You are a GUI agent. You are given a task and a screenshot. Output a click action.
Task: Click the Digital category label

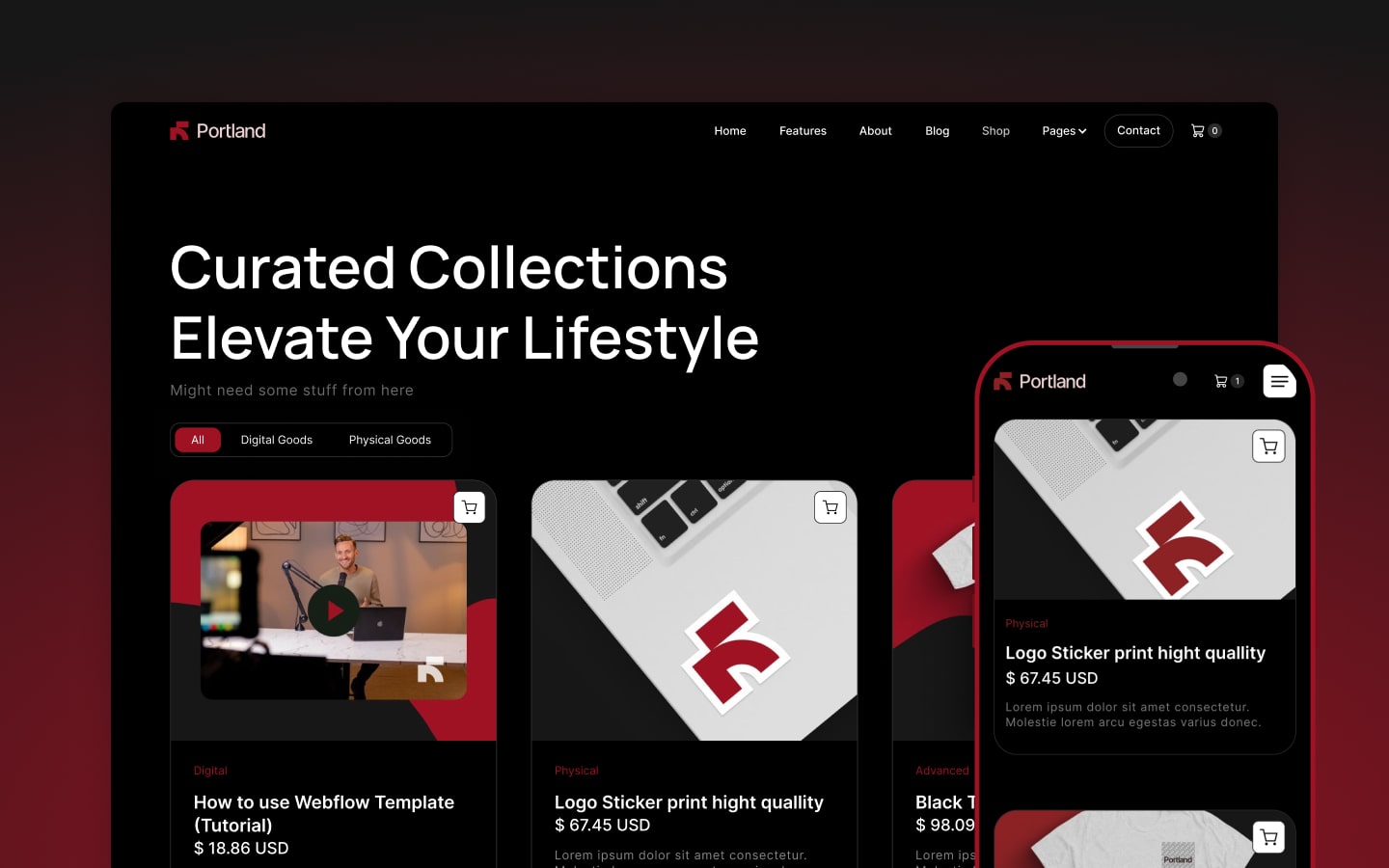click(x=210, y=771)
